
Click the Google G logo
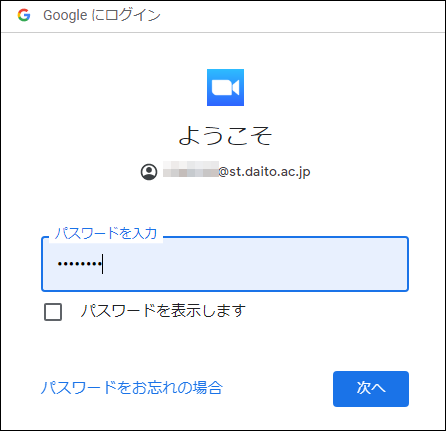click(x=24, y=15)
